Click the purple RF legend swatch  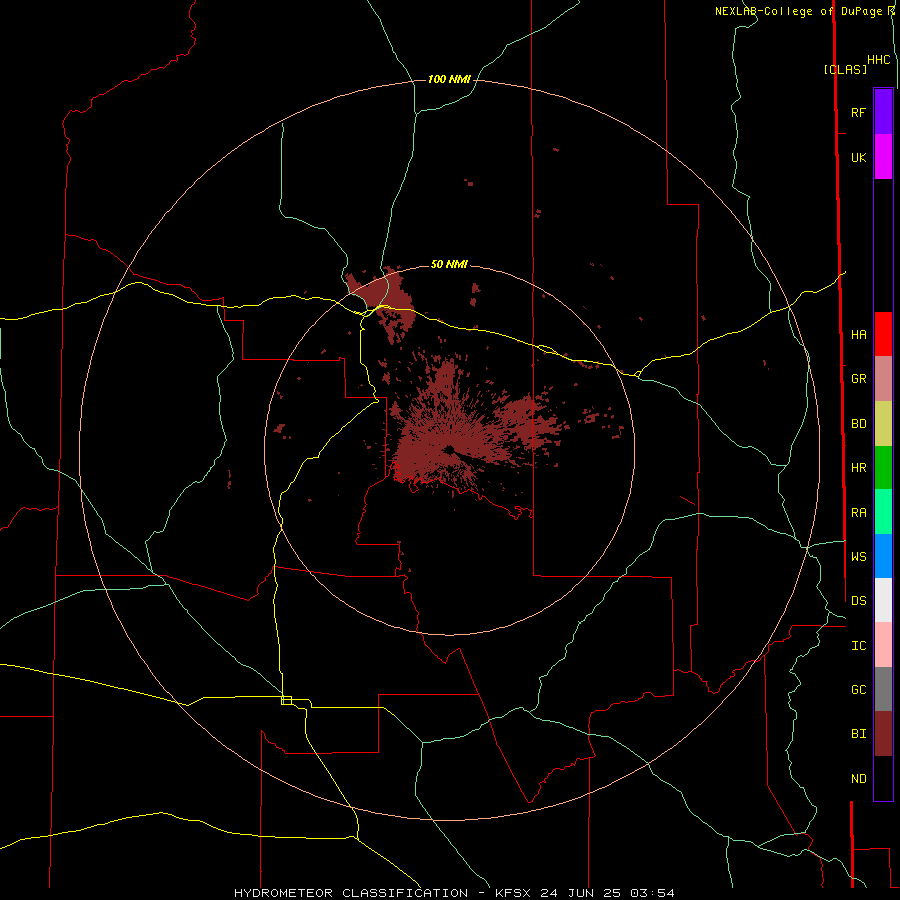click(883, 112)
